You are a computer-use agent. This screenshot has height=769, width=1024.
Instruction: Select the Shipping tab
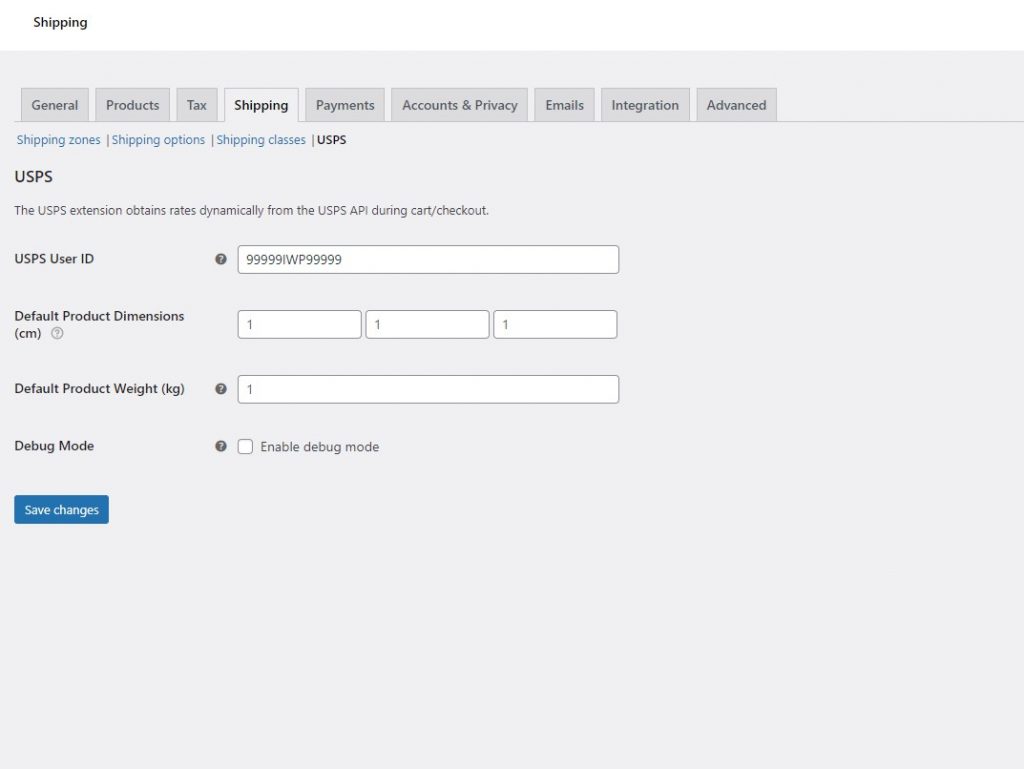click(261, 105)
